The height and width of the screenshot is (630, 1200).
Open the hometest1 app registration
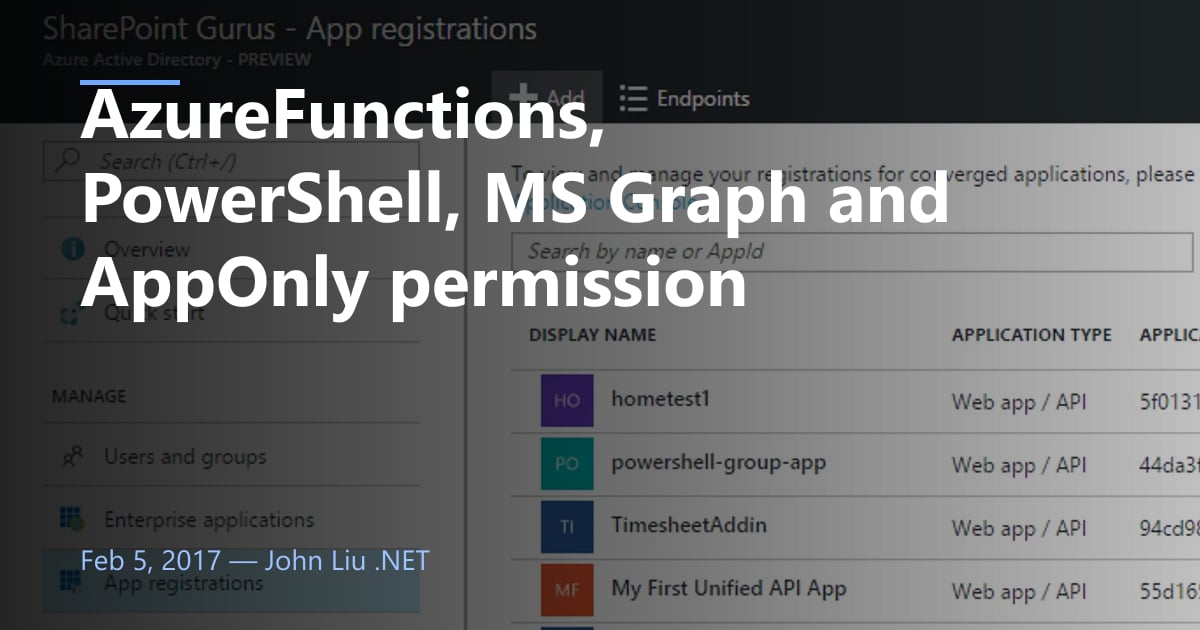[x=660, y=398]
